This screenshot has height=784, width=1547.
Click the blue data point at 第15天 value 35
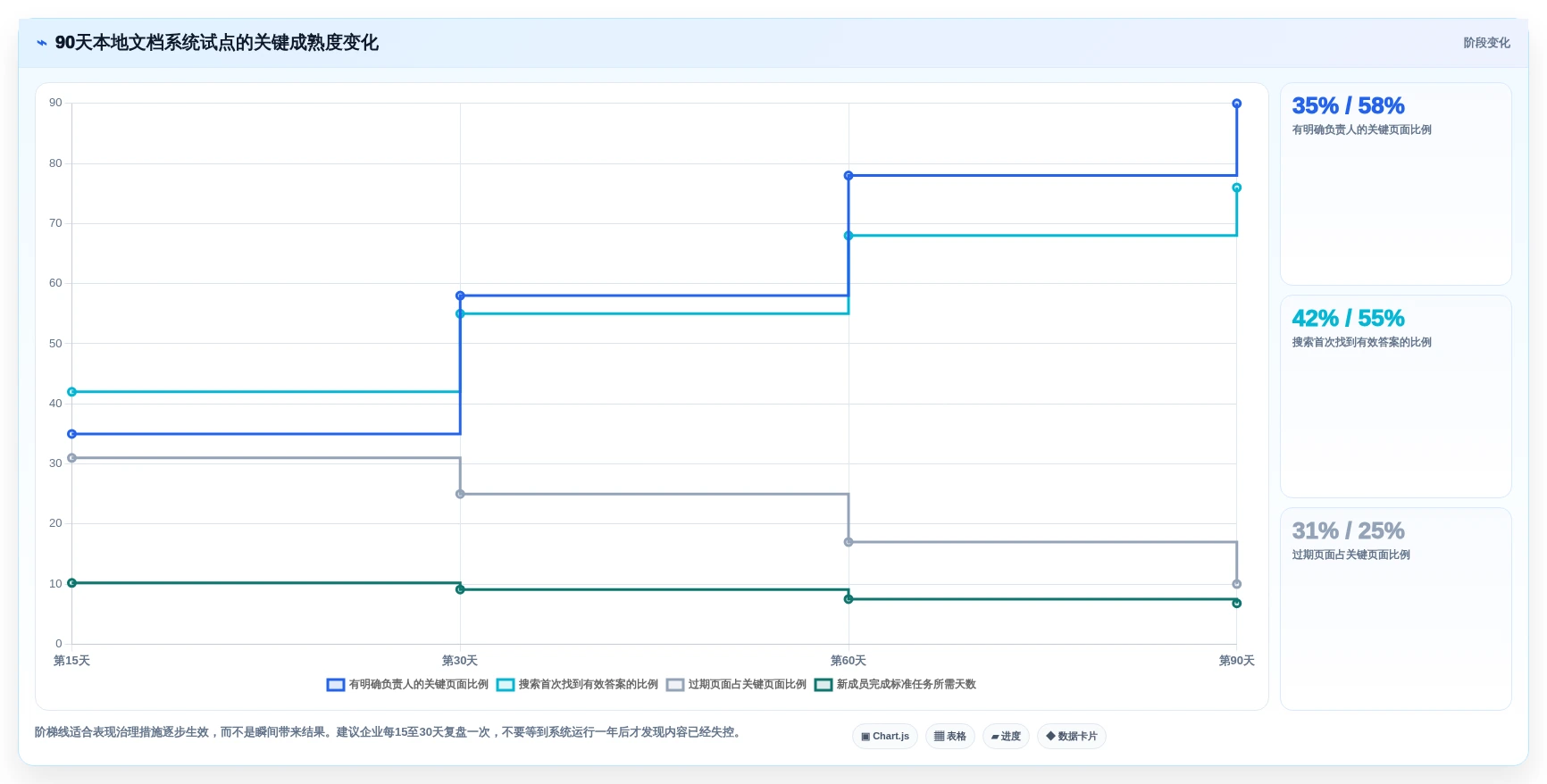[72, 434]
